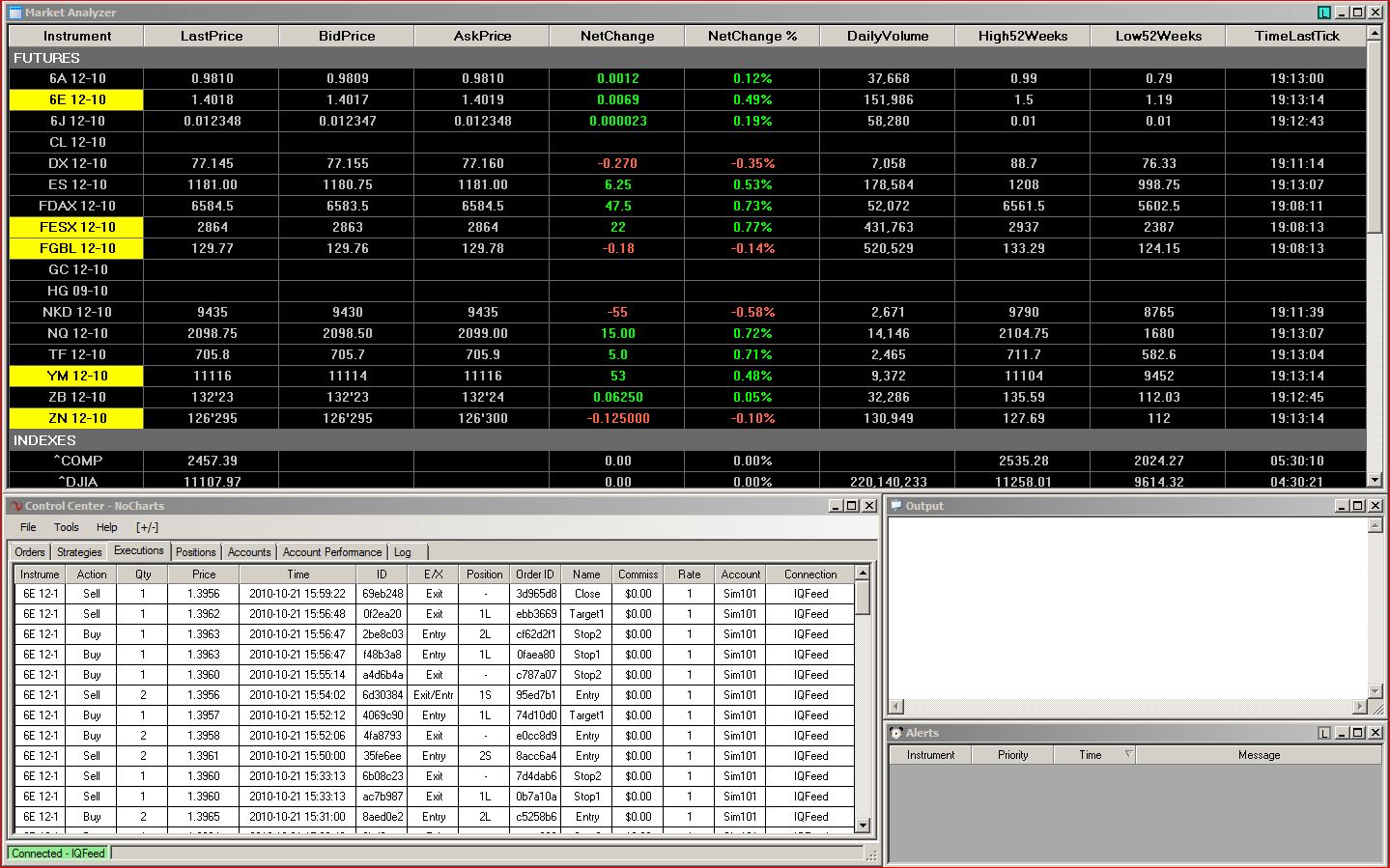
Task: Click the 6A 12-10 instrument cell
Action: pyautogui.click(x=76, y=78)
